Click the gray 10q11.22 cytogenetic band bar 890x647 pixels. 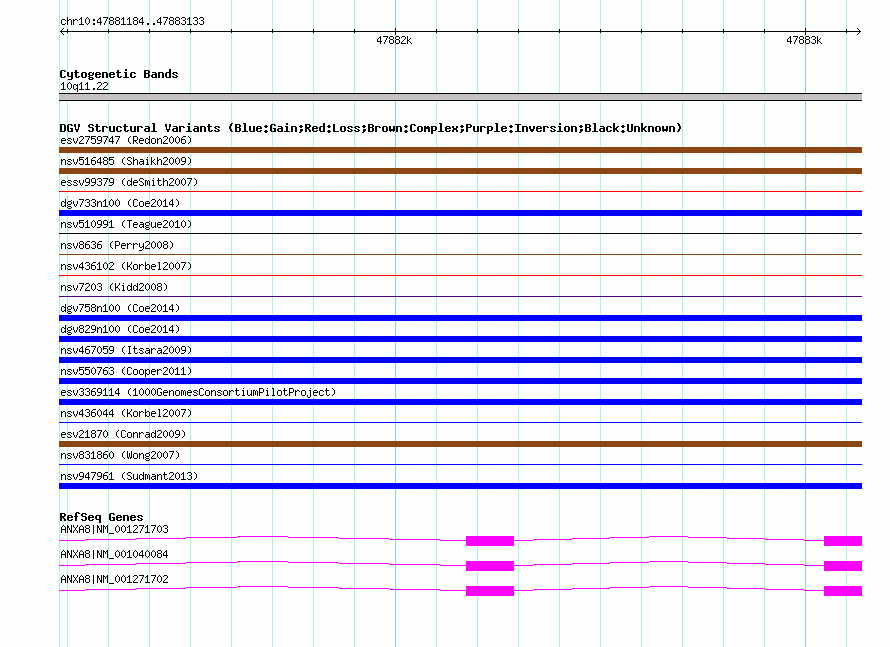pyautogui.click(x=460, y=97)
